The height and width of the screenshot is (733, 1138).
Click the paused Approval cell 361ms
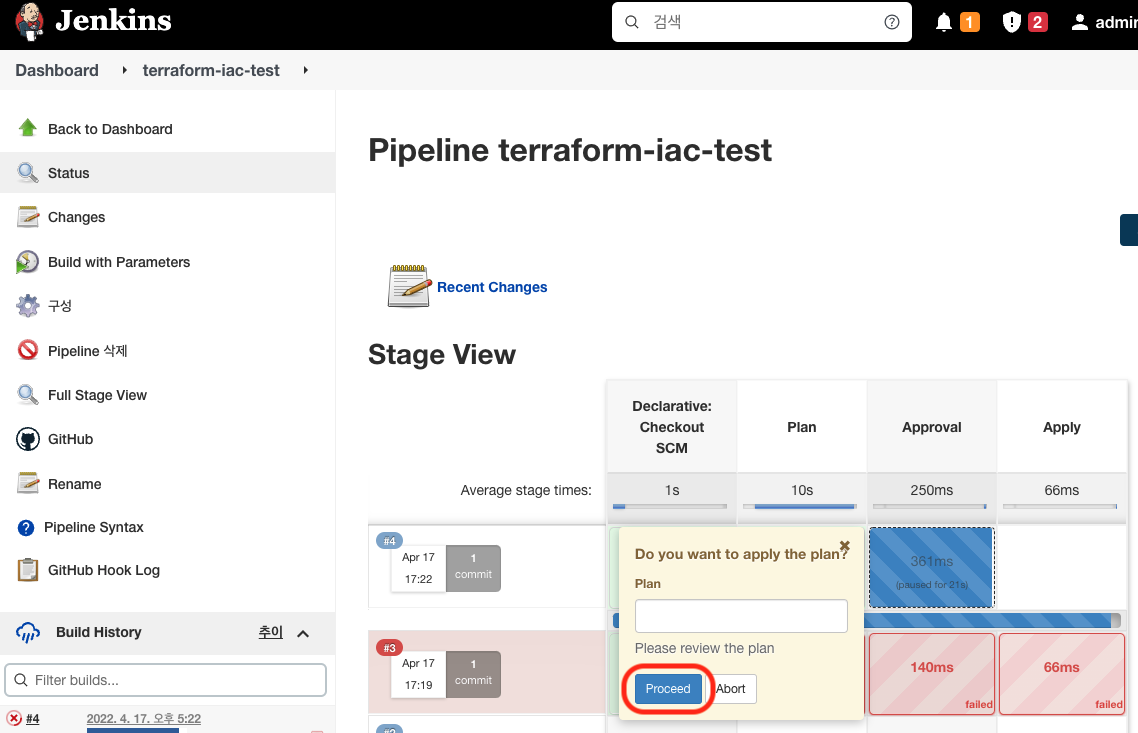tap(932, 568)
